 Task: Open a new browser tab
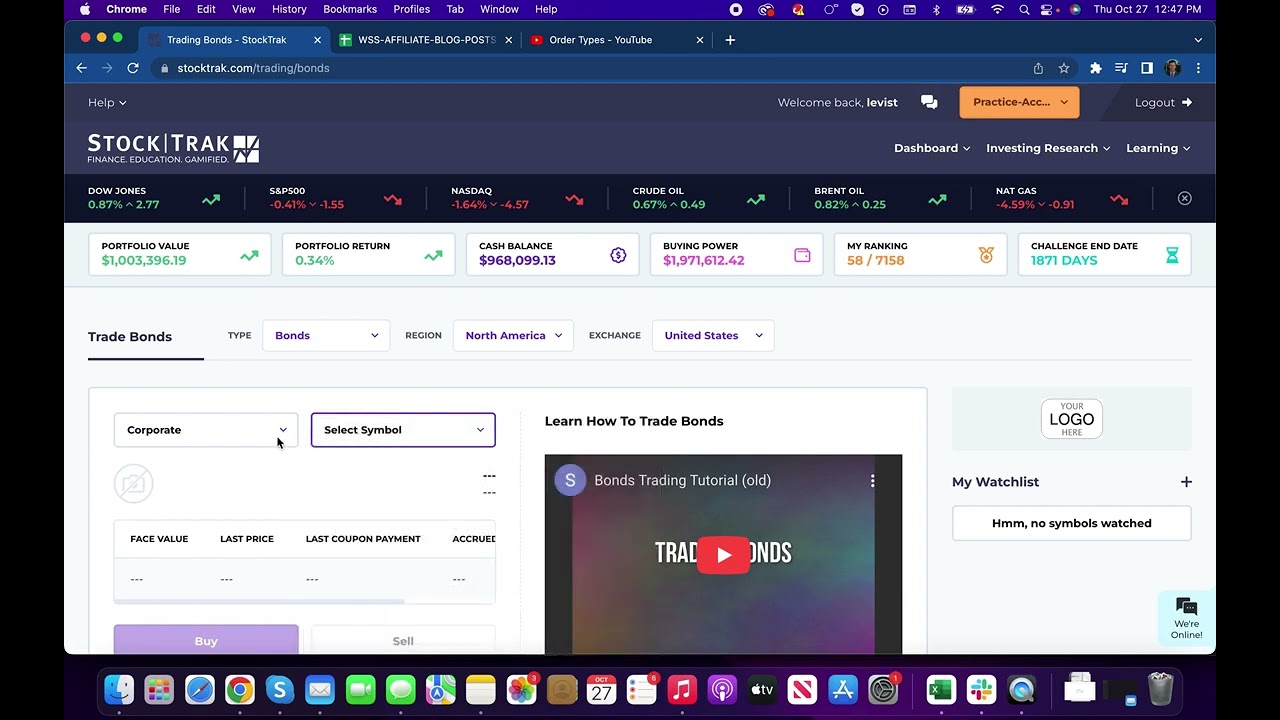pyautogui.click(x=730, y=40)
